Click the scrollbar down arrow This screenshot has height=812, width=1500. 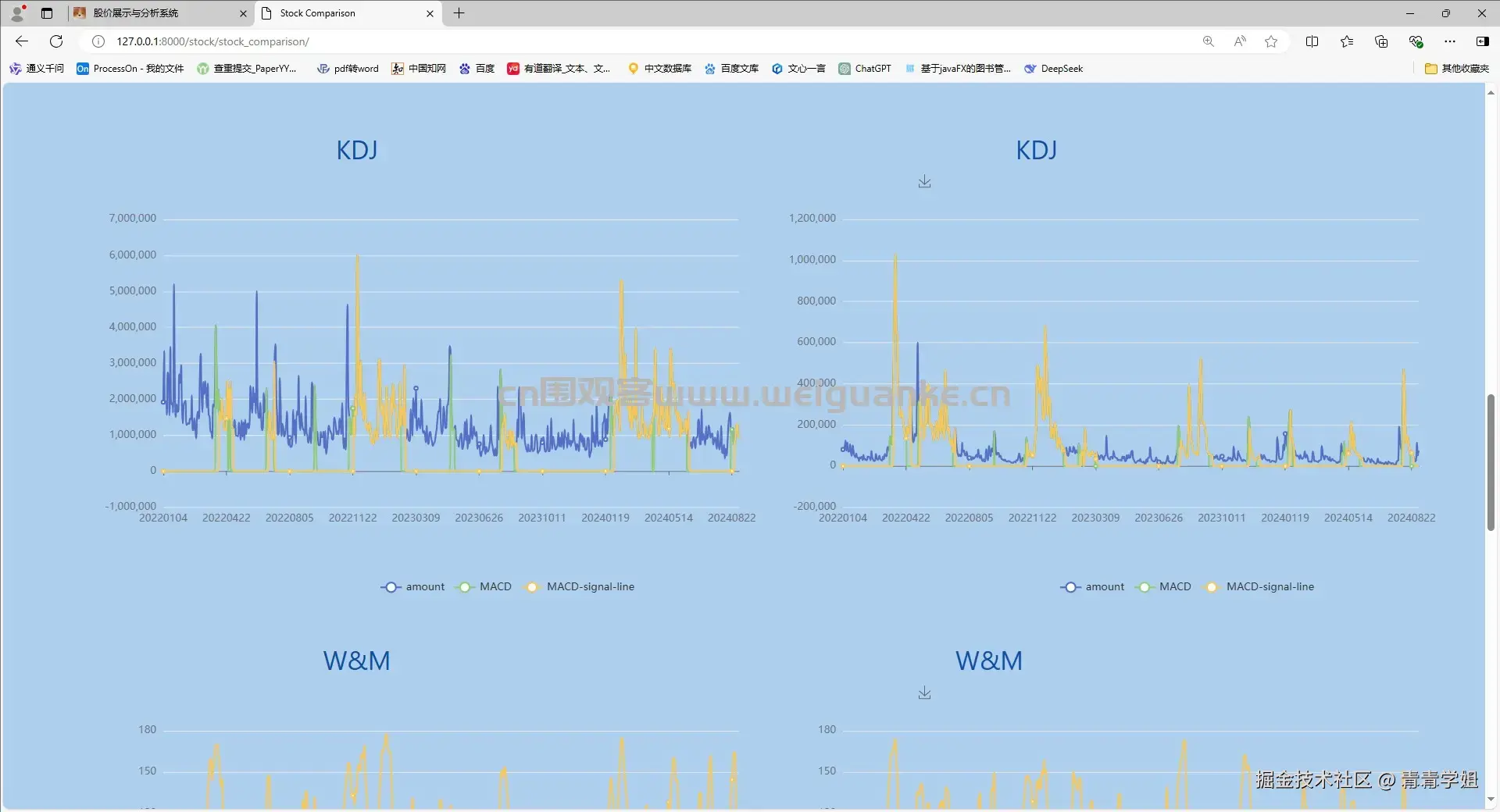tap(1491, 800)
